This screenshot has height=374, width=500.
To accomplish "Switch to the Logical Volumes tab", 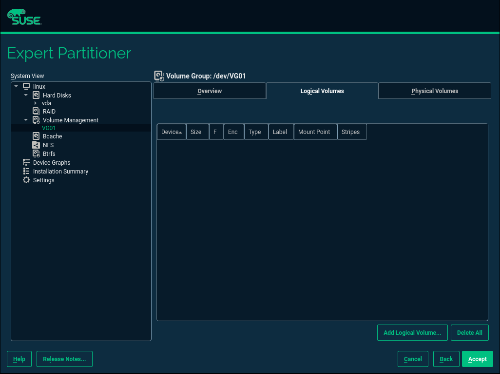I will 322,91.
